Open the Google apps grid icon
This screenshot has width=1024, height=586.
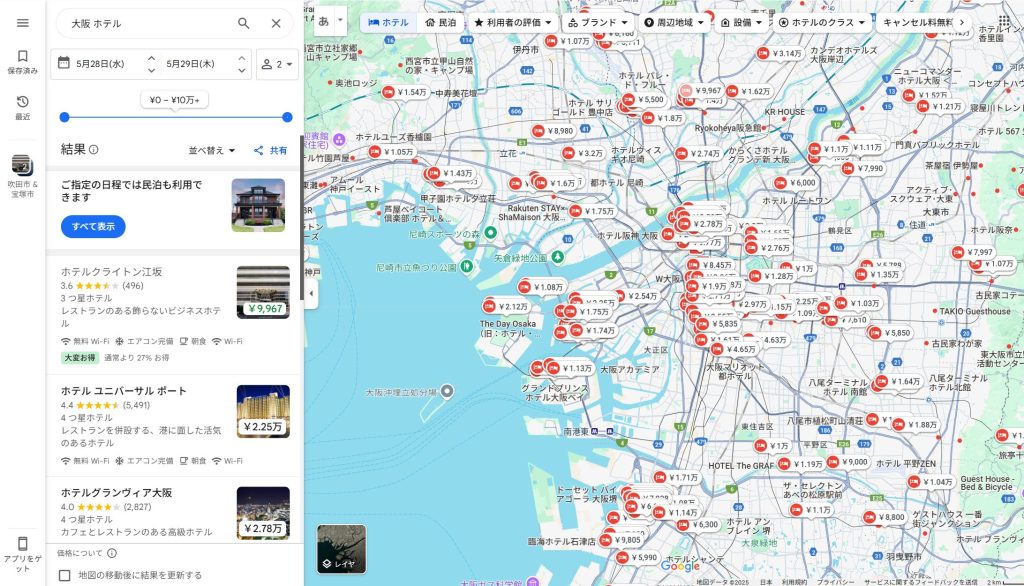(x=1004, y=22)
